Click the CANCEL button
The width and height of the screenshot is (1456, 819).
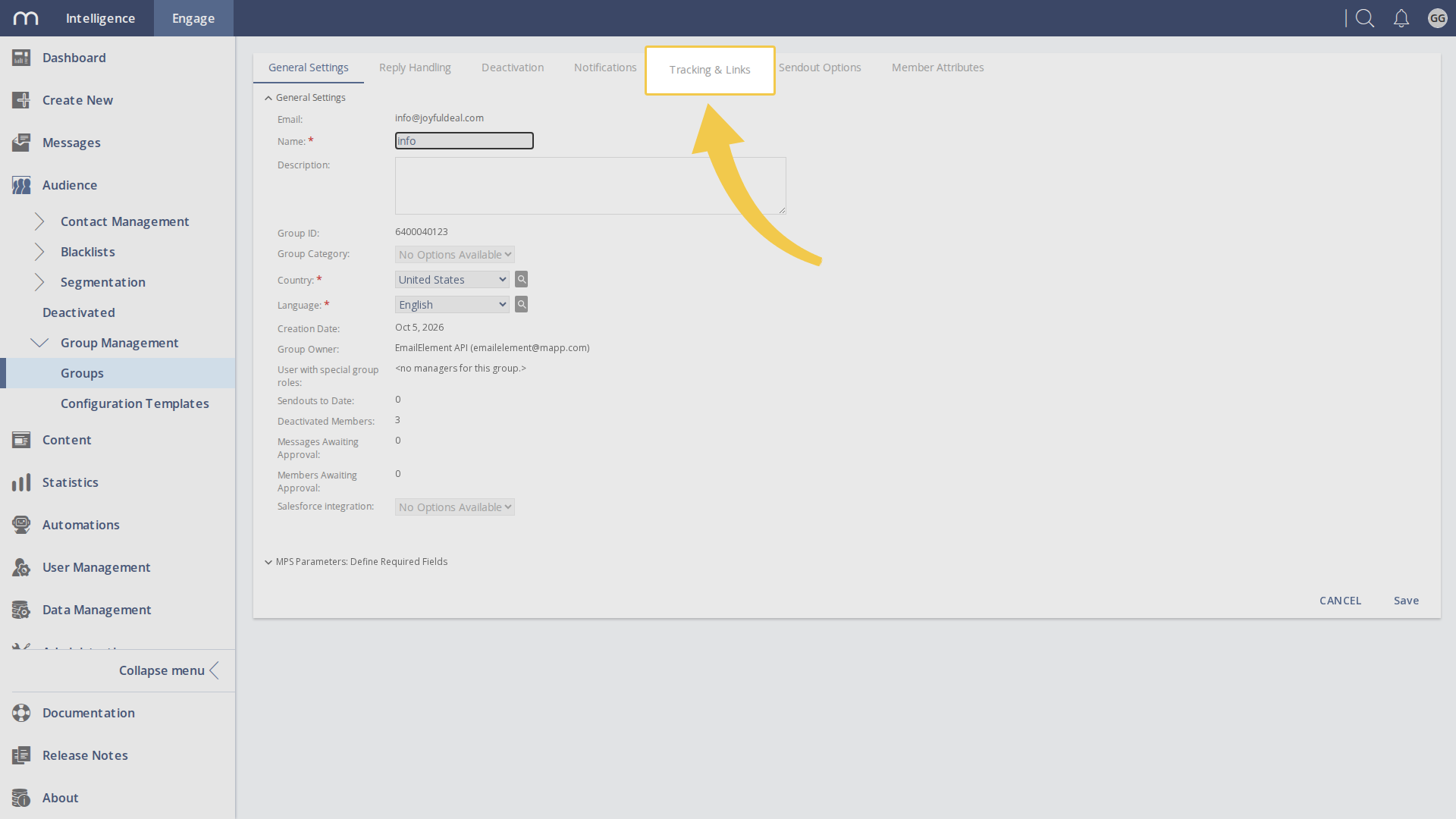click(x=1341, y=601)
